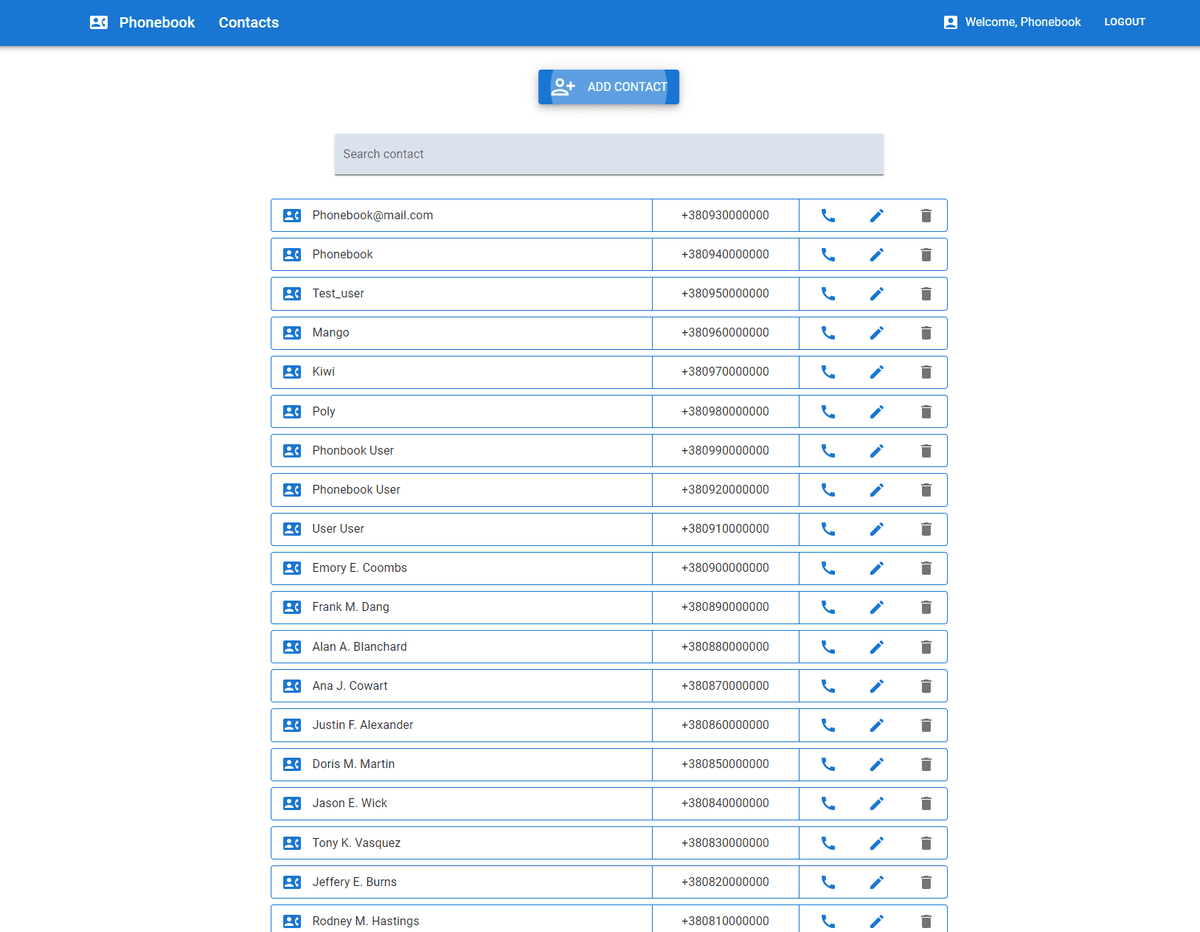Viewport: 1200px width, 932px height.
Task: Log out with the LOGOUT button
Action: 1125,22
